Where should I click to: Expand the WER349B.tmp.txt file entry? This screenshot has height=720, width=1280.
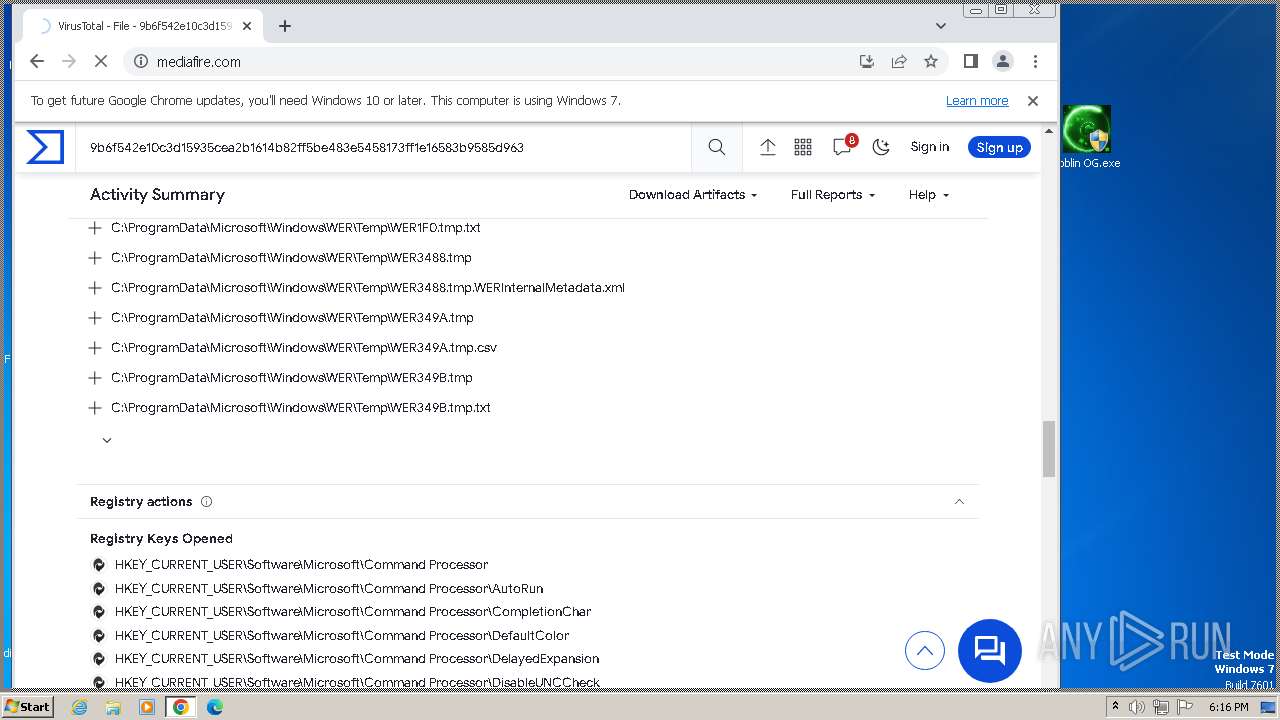(95, 408)
